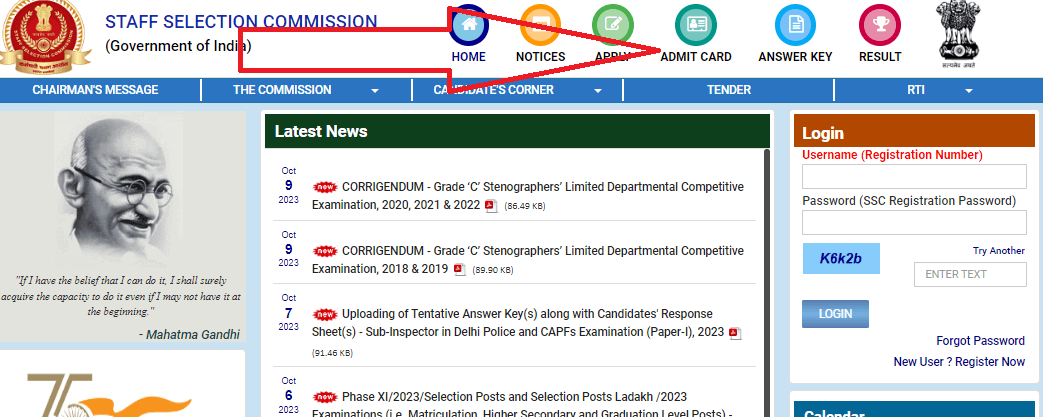
Task: Open the Forgot Password link
Action: click(980, 341)
